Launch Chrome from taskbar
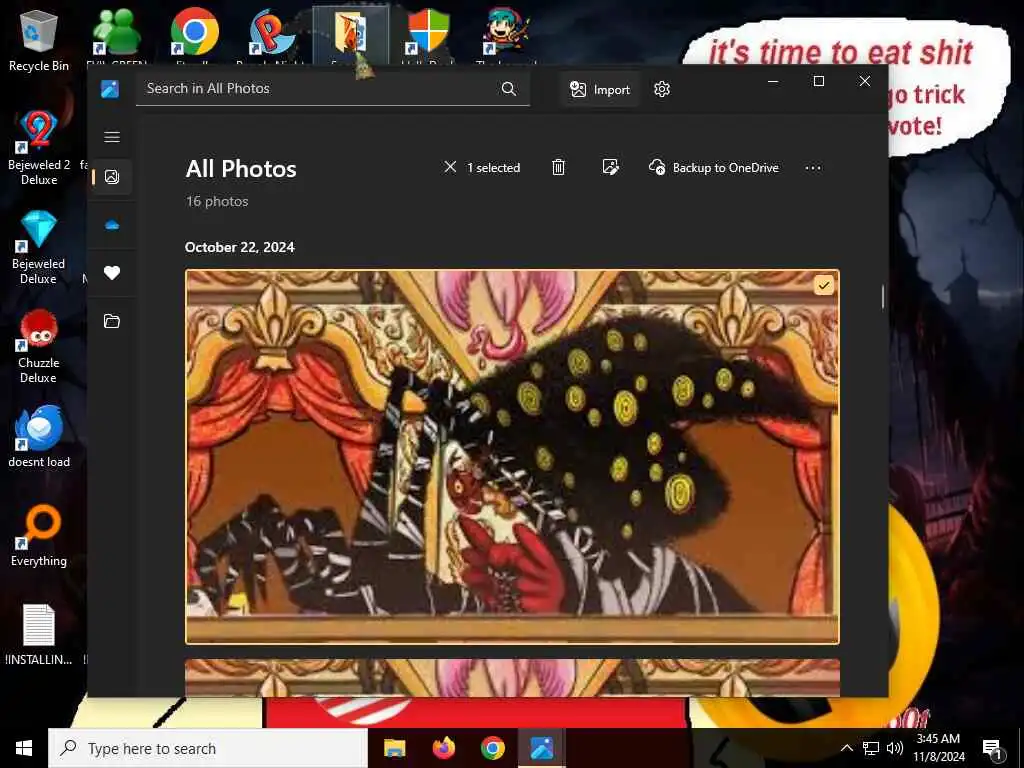 (493, 748)
